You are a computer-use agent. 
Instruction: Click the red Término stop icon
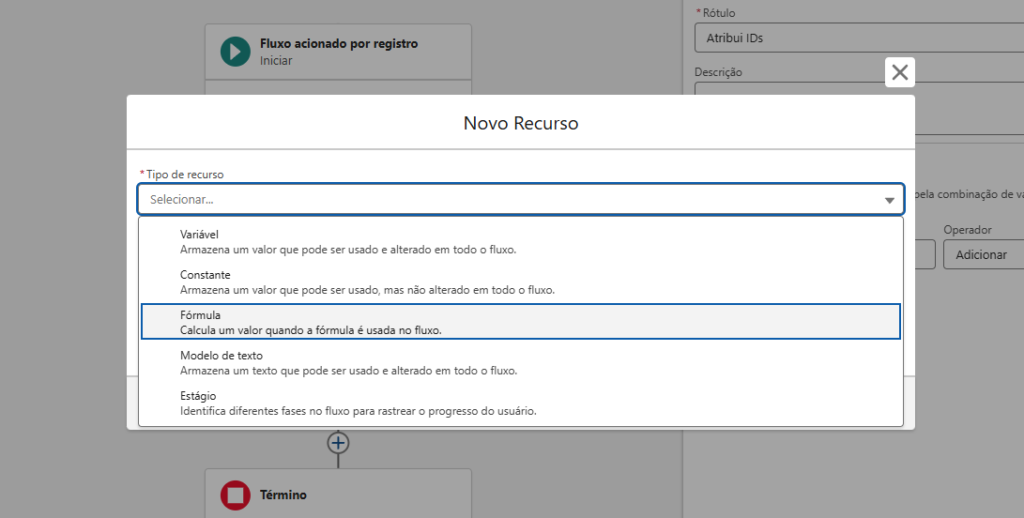coord(235,495)
